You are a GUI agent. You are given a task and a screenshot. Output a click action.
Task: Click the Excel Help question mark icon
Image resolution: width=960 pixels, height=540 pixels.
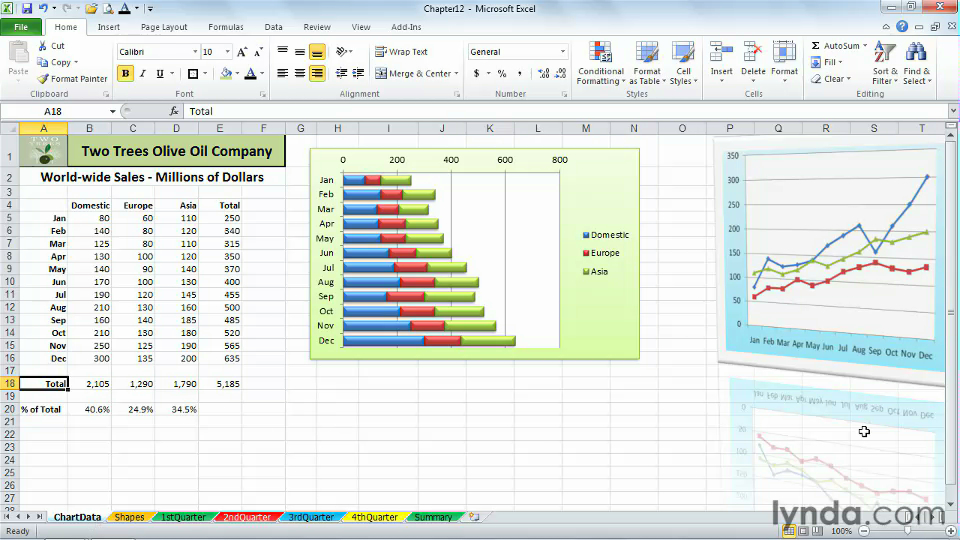902,26
